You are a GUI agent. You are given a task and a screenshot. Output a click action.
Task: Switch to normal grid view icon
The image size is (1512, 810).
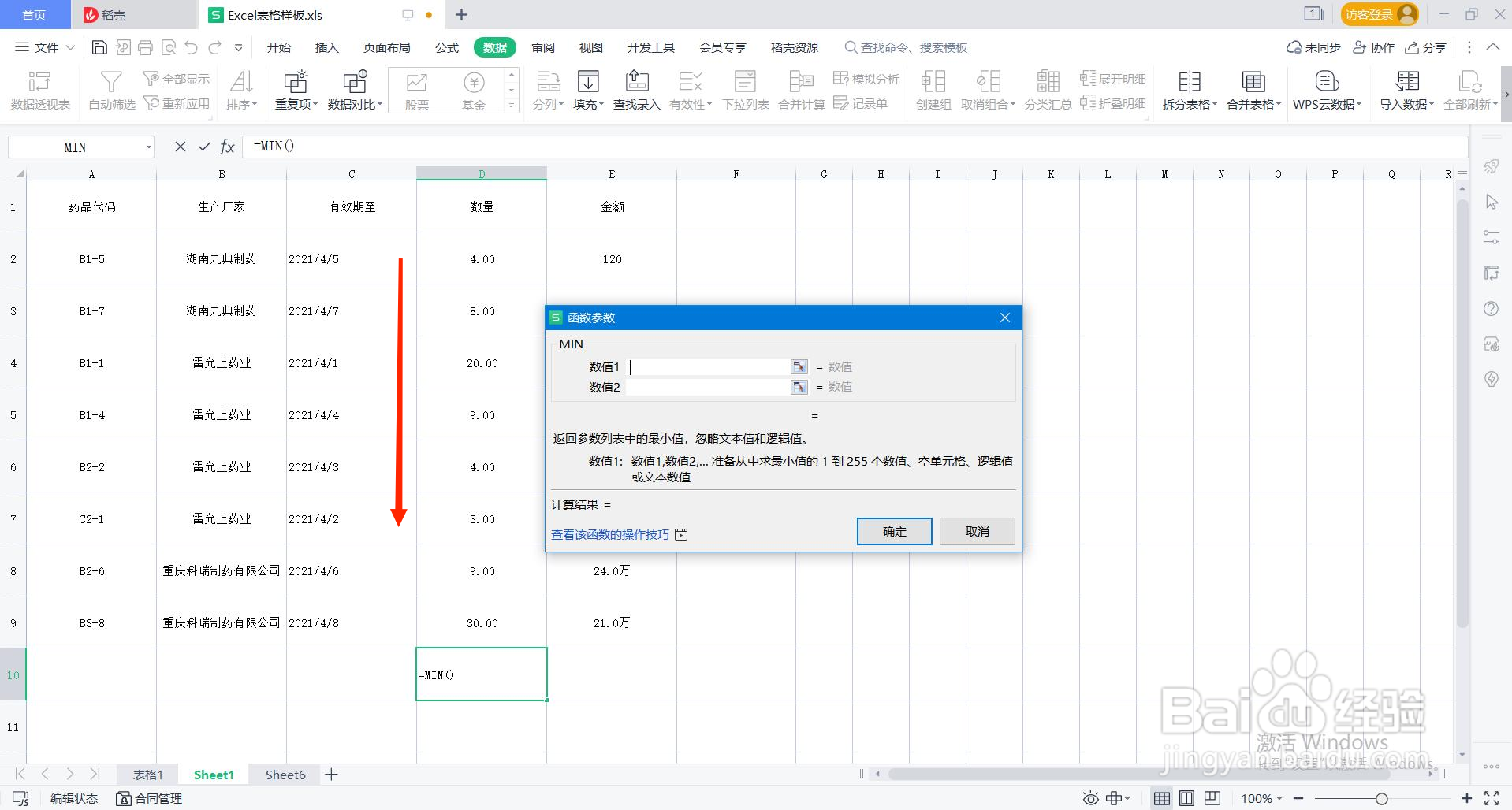click(x=1161, y=798)
